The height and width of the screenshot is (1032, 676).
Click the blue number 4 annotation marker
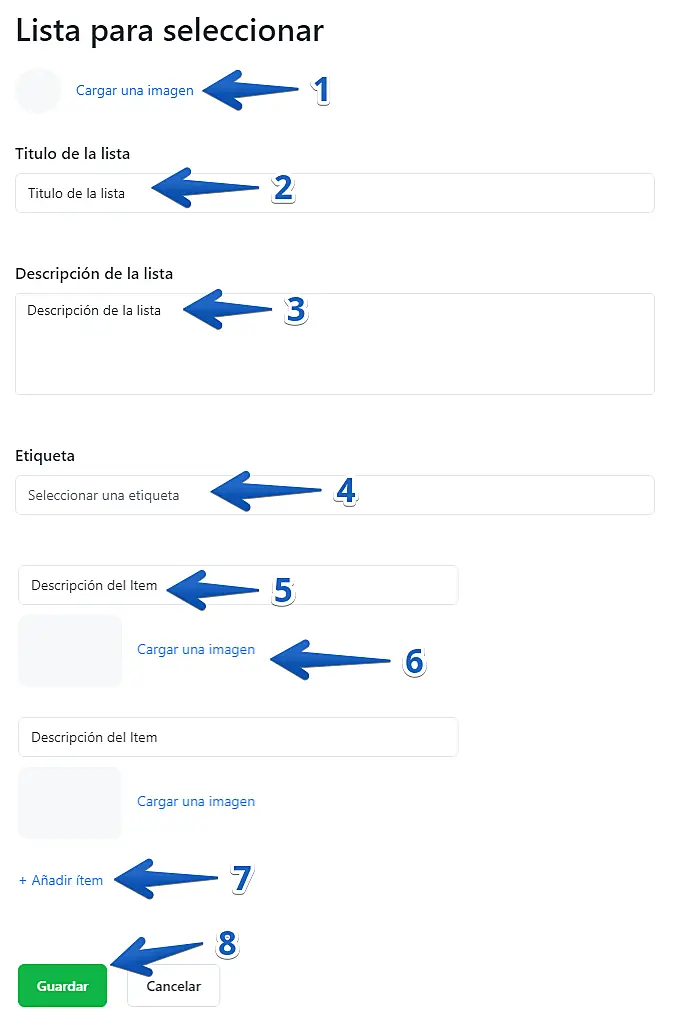346,491
